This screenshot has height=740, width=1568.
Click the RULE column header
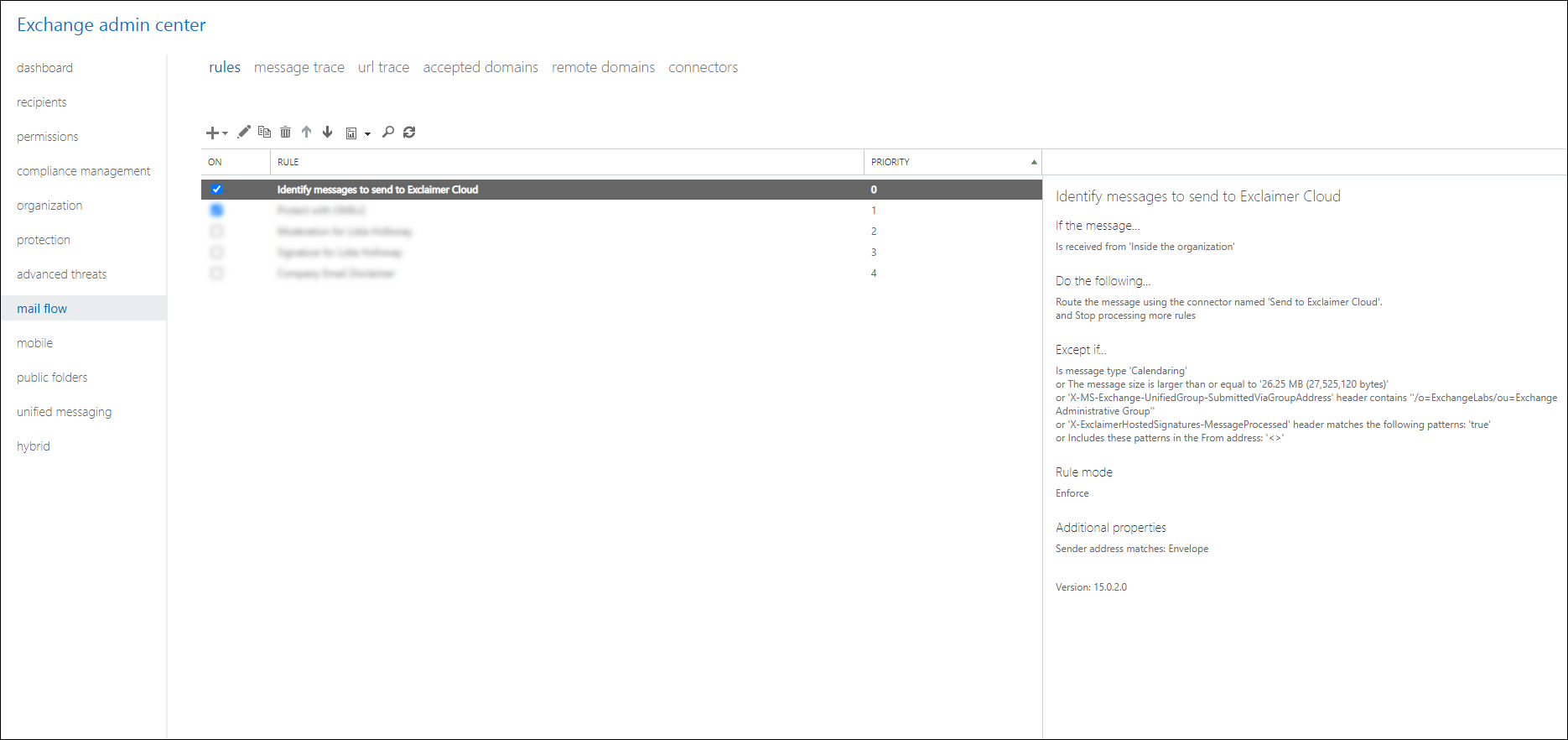[288, 162]
